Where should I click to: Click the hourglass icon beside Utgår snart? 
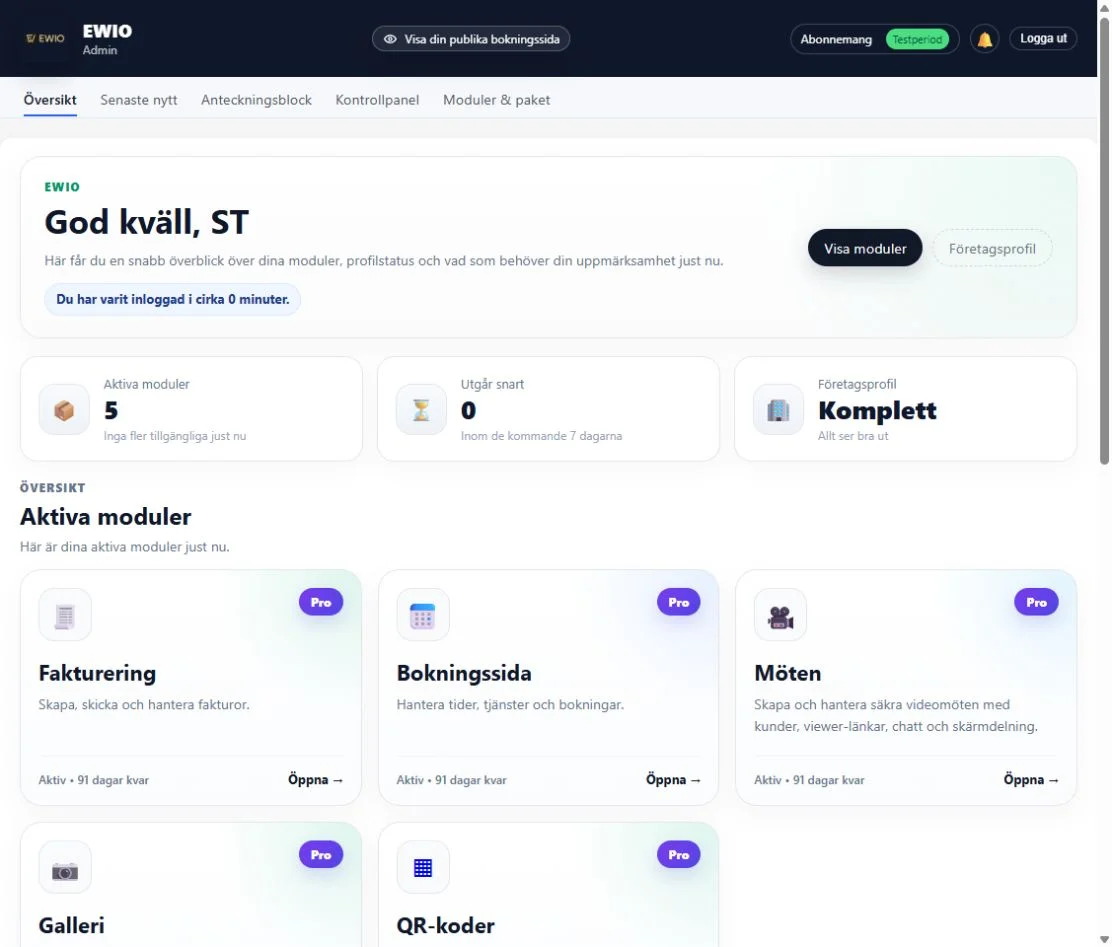pyautogui.click(x=421, y=409)
